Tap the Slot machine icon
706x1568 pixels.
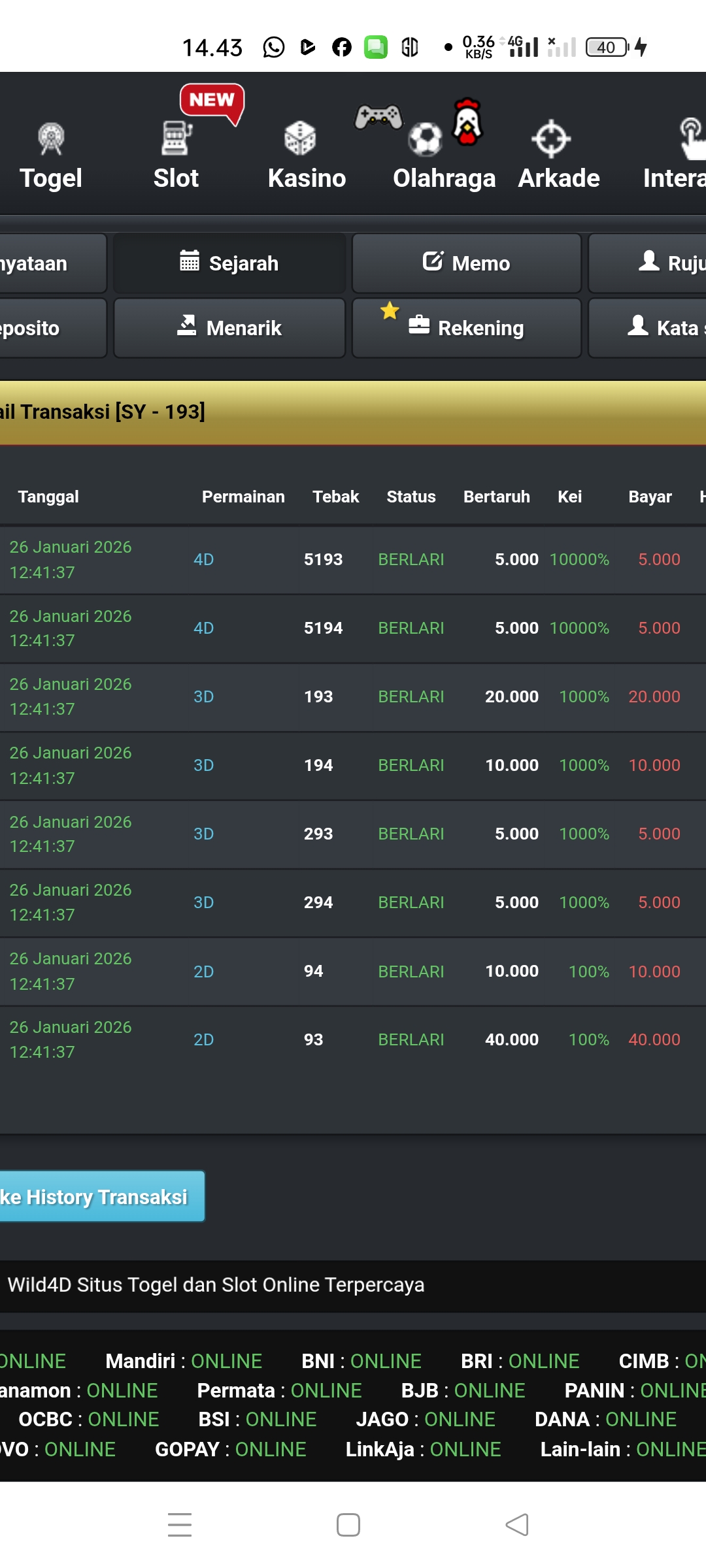pyautogui.click(x=176, y=138)
